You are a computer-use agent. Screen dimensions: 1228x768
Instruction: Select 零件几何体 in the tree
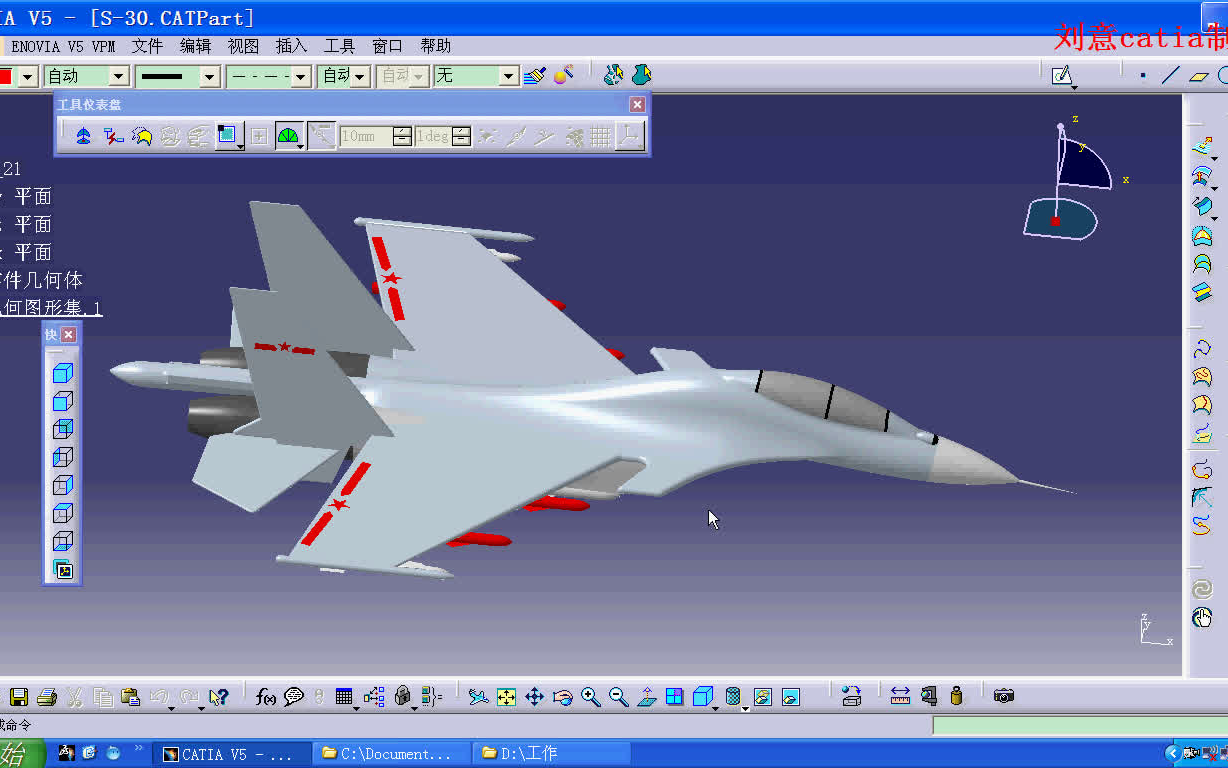(x=44, y=280)
